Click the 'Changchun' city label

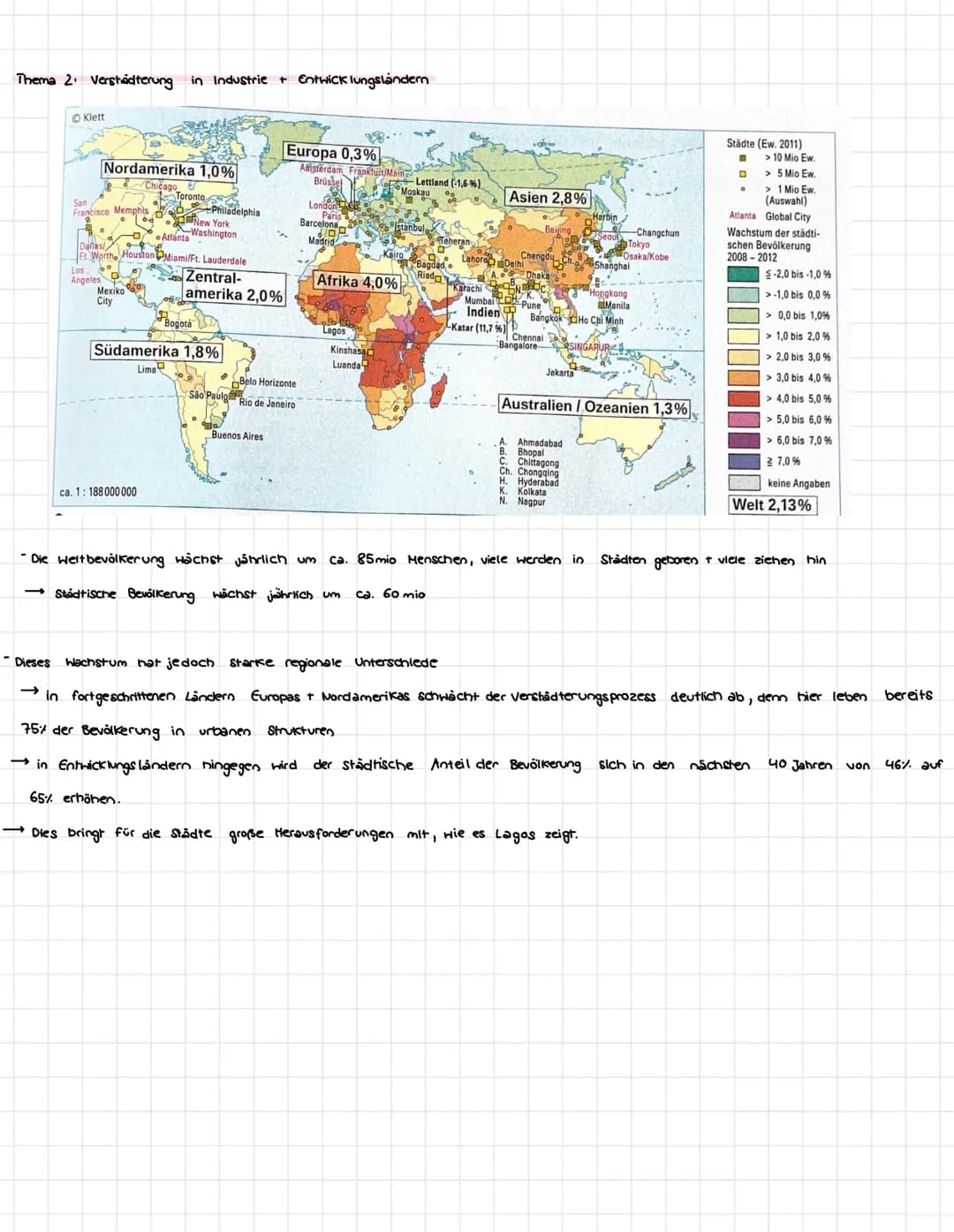click(657, 233)
